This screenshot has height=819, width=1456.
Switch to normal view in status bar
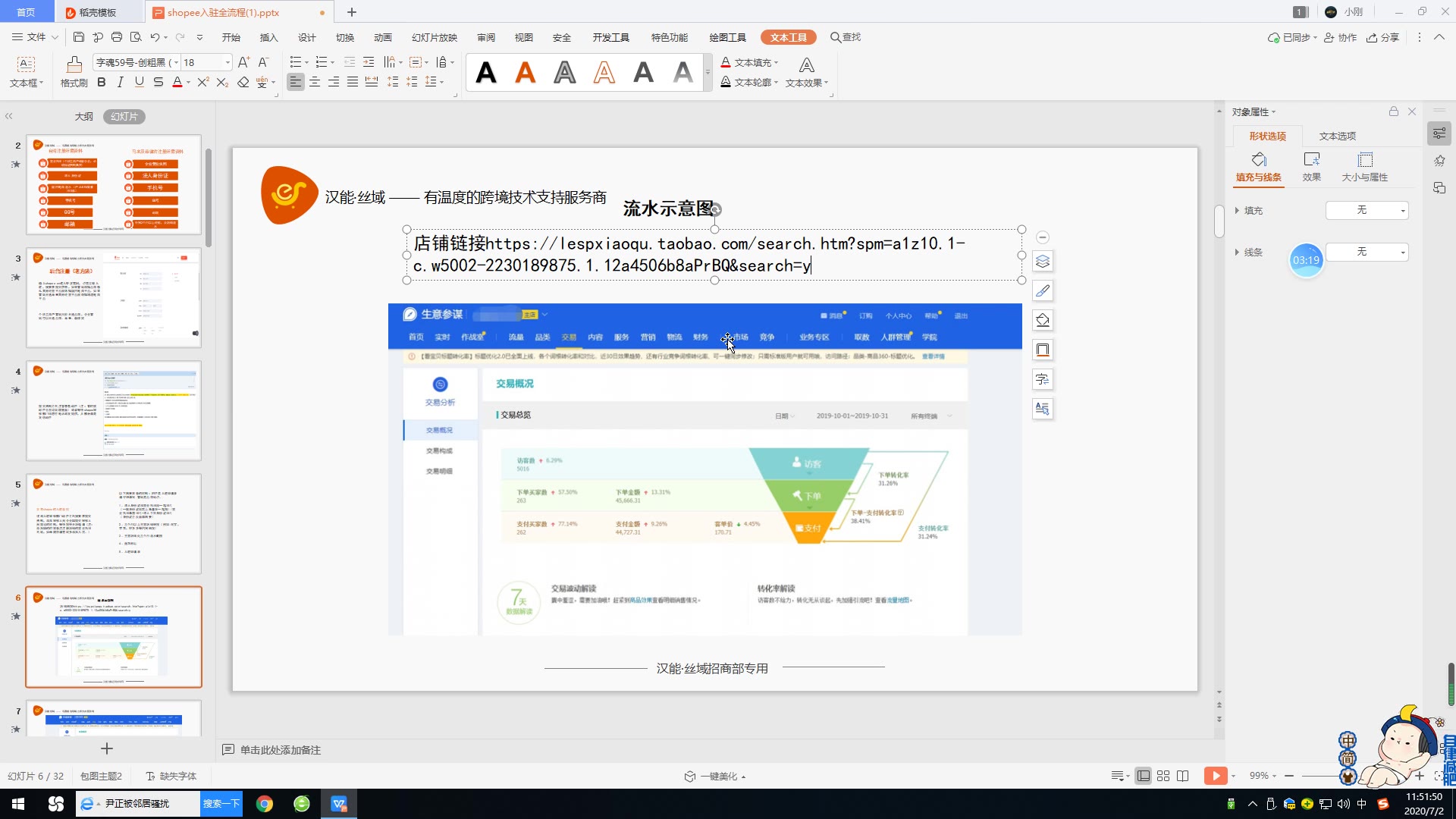click(1144, 776)
